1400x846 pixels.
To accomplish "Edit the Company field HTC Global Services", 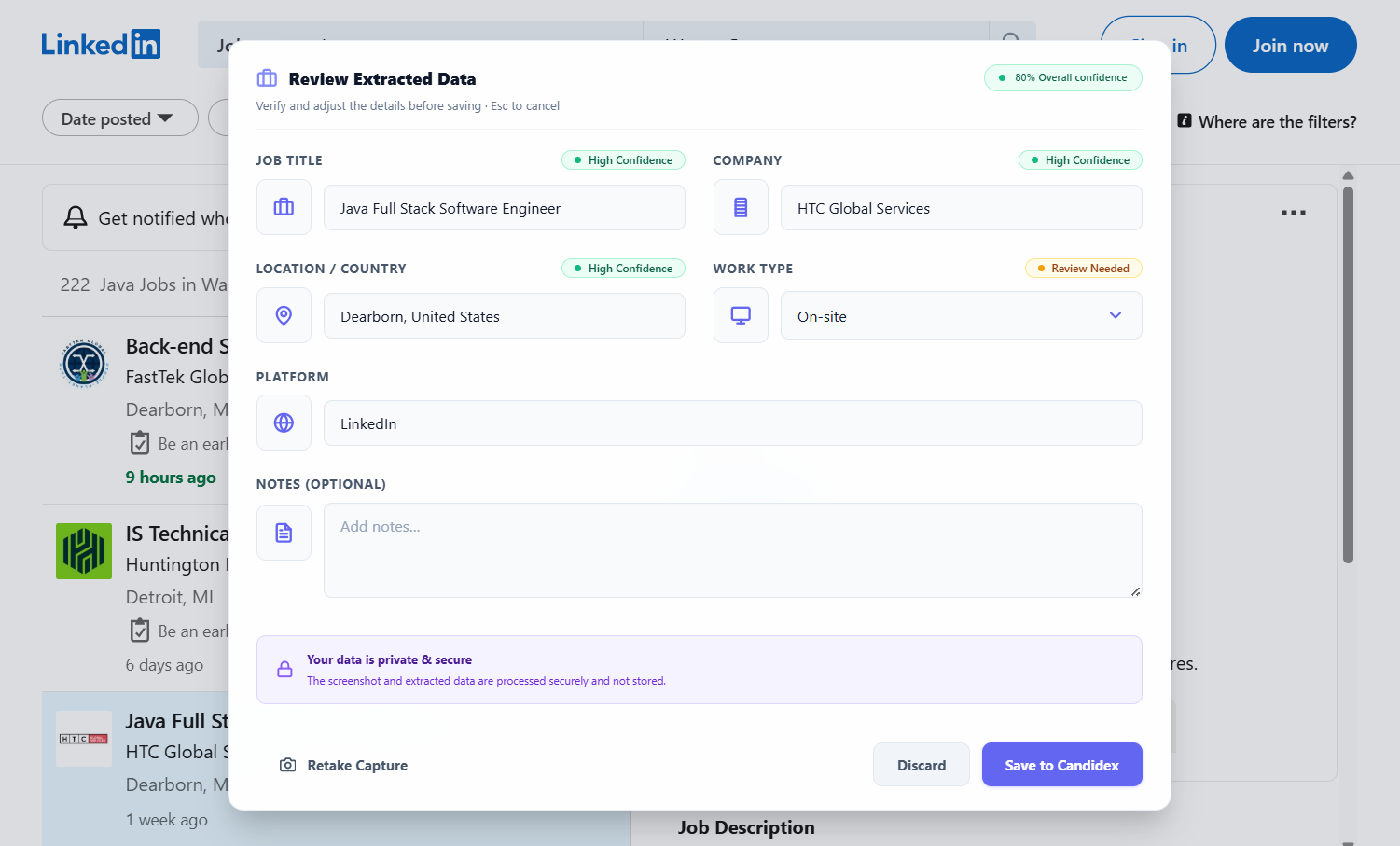I will pyautogui.click(x=961, y=208).
